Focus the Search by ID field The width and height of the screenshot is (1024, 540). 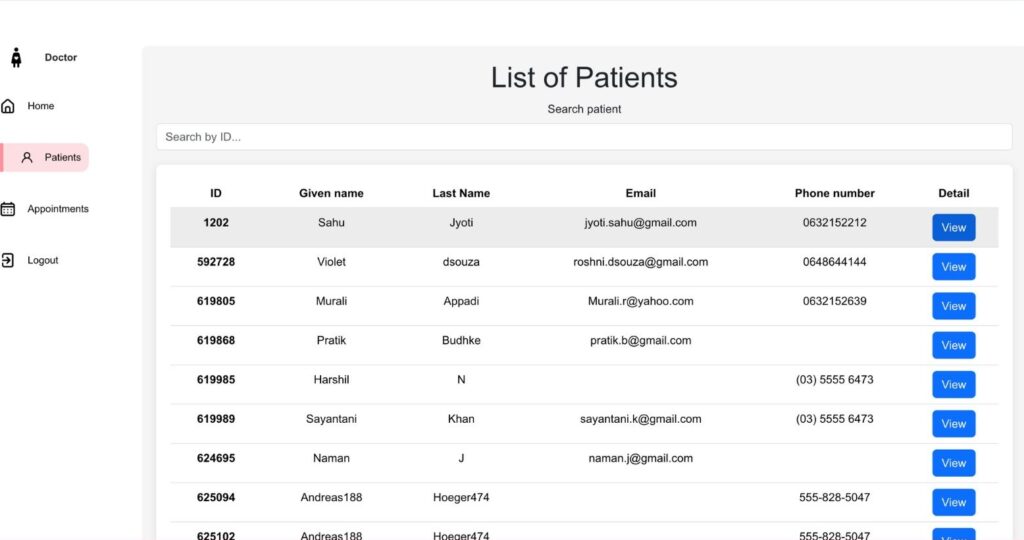[x=584, y=137]
